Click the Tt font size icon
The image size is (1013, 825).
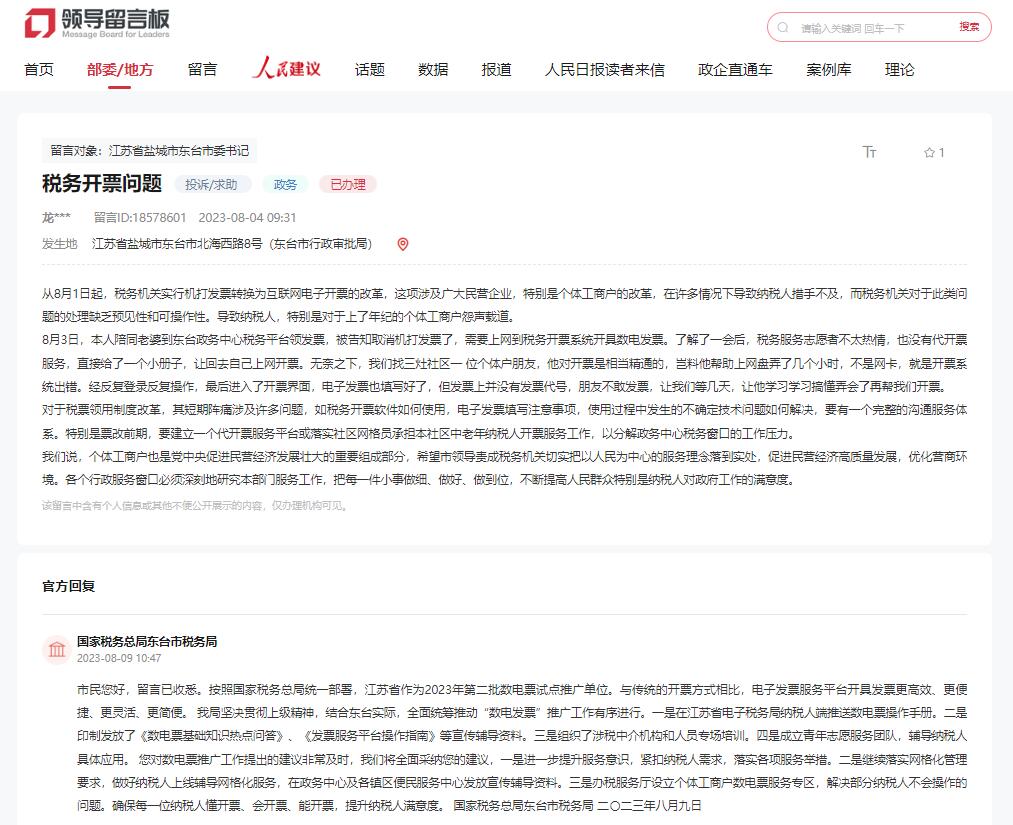[x=870, y=152]
